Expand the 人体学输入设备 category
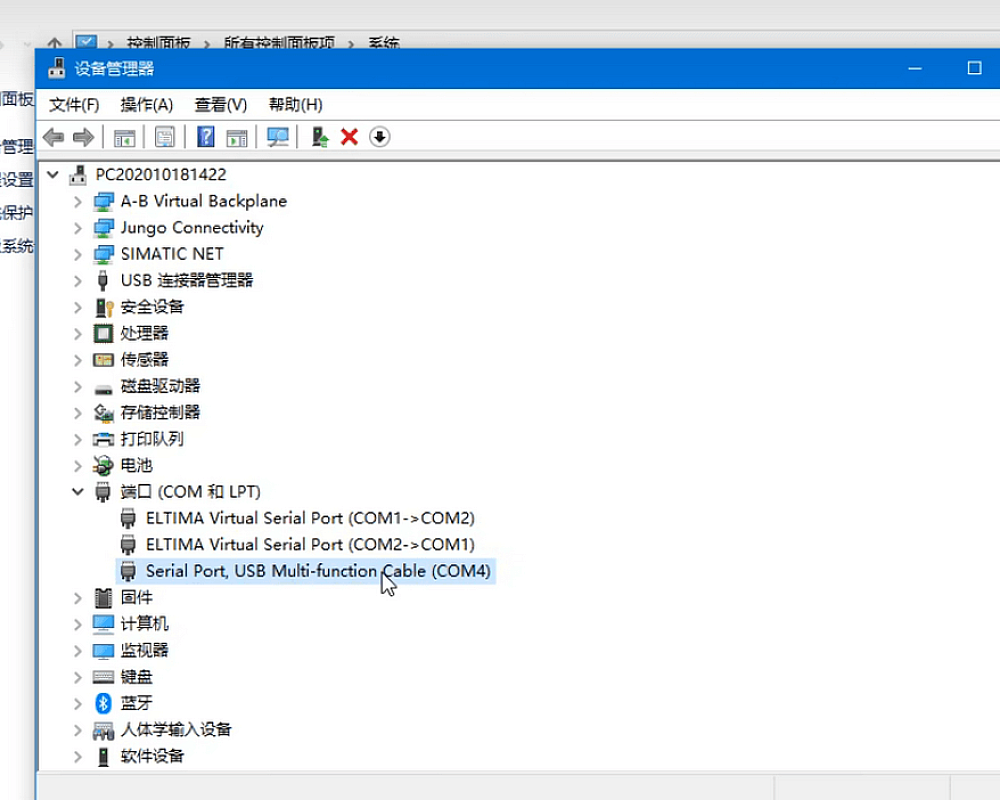 click(x=78, y=730)
